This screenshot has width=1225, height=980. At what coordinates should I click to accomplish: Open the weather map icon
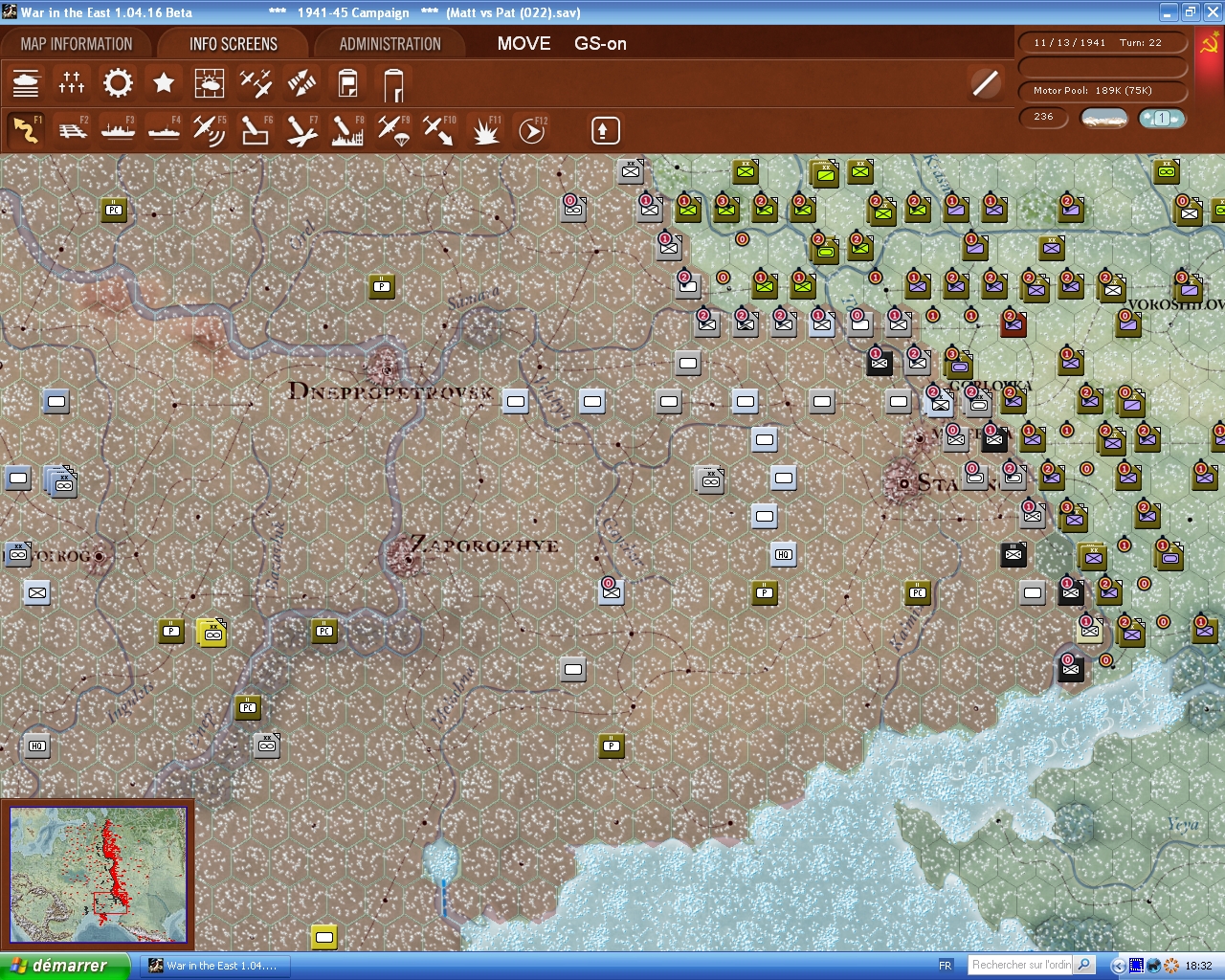click(210, 83)
